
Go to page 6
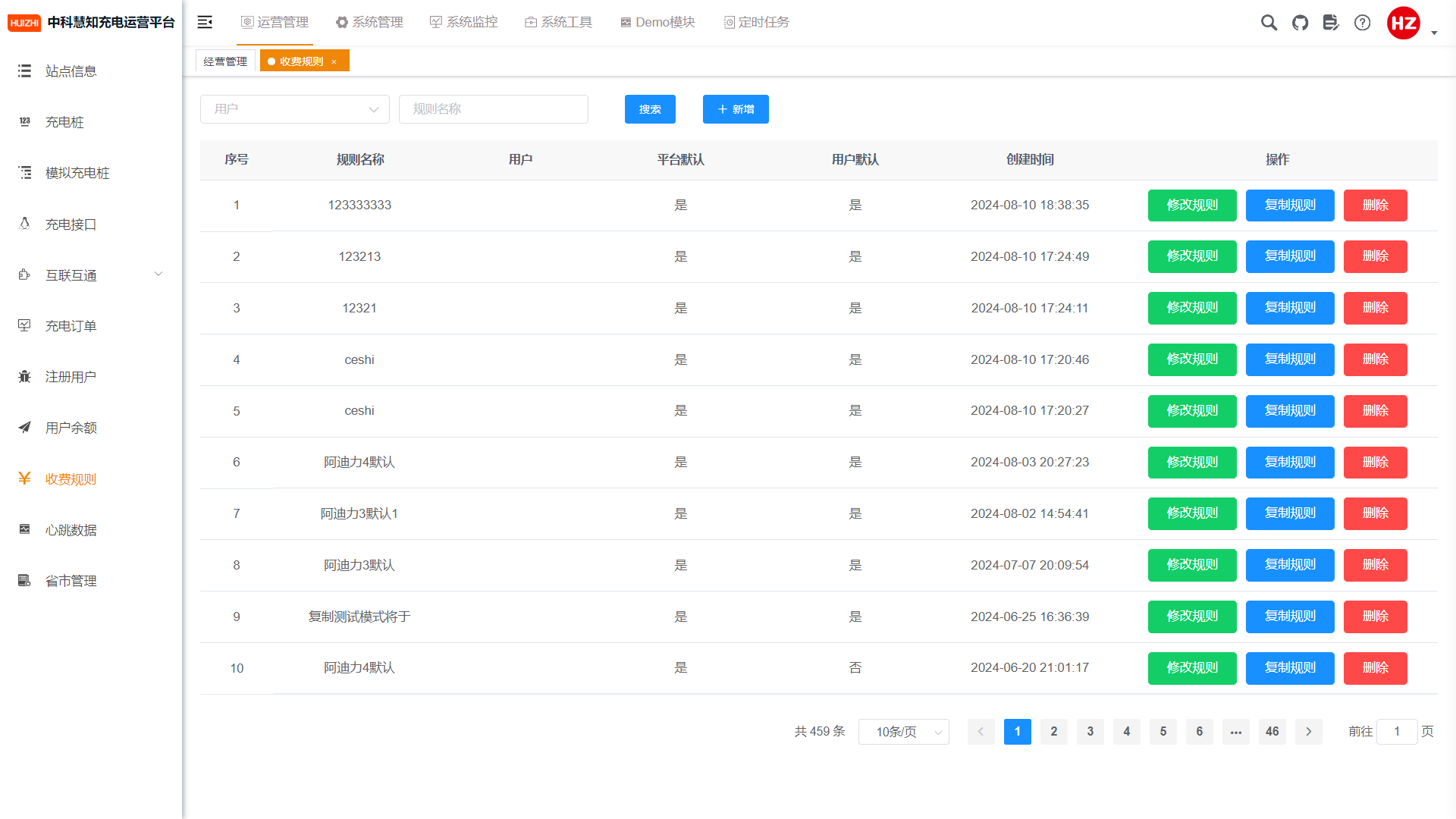(x=1200, y=732)
